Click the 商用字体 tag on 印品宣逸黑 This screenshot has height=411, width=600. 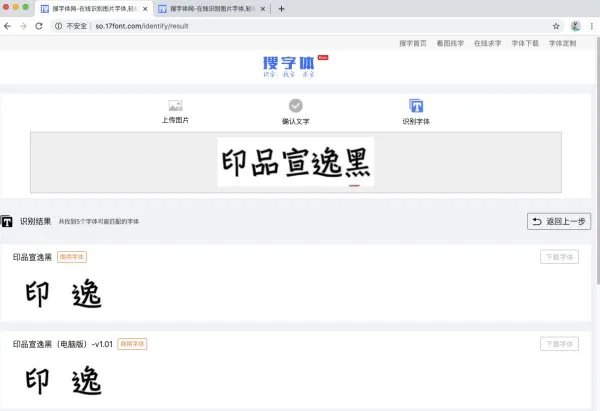[x=72, y=257]
